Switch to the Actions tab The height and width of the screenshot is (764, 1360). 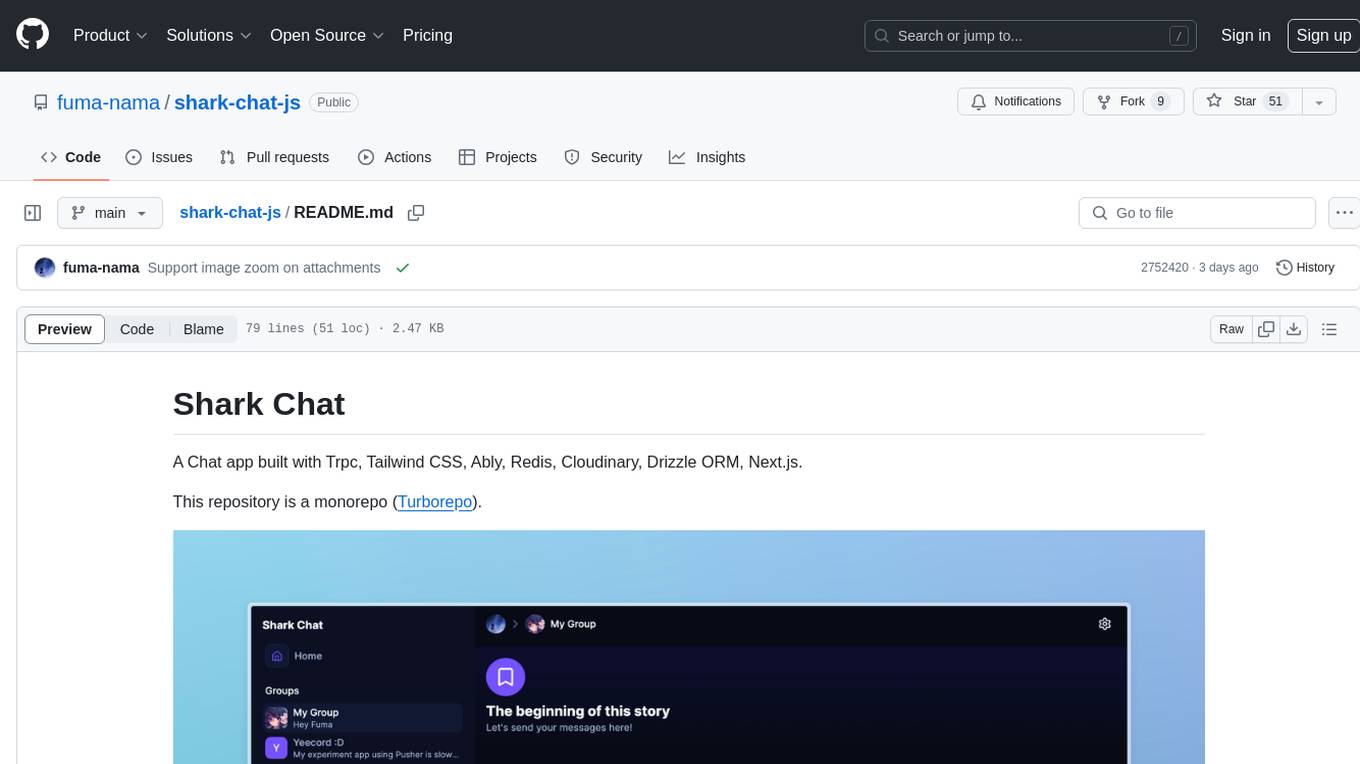tap(395, 157)
